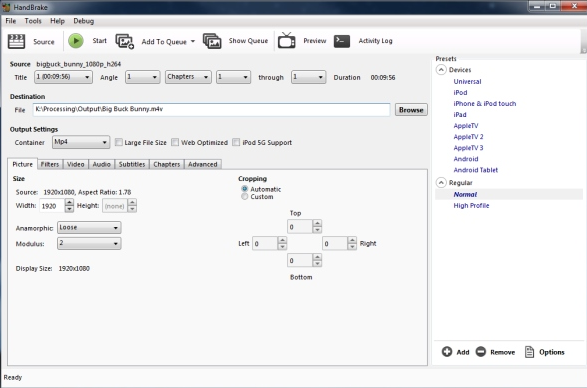The height and width of the screenshot is (388, 587).
Task: Tick the Web Optimized checkbox
Action: pos(175,142)
